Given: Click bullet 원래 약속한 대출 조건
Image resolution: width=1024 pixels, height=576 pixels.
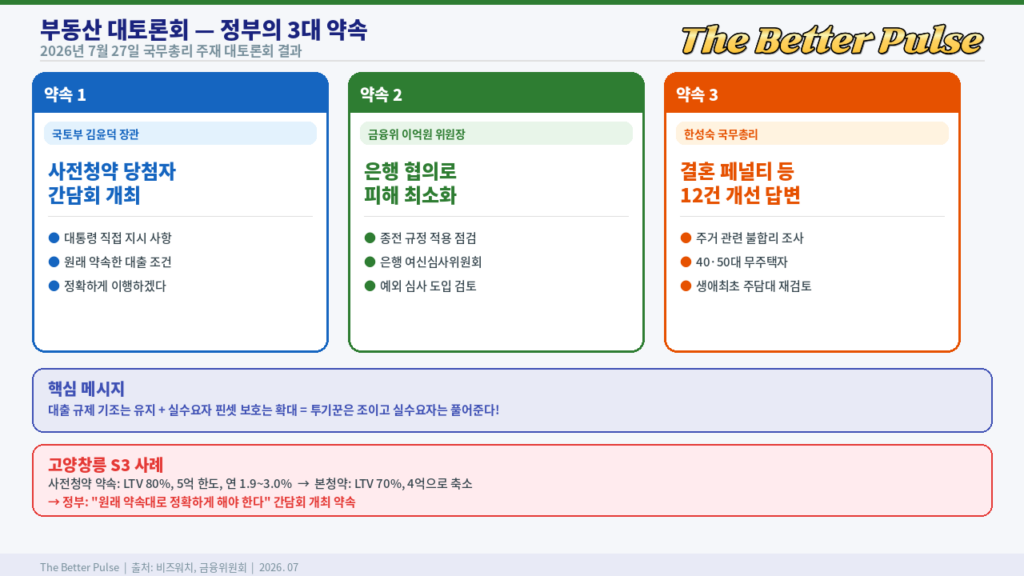Looking at the screenshot, I should (110, 263).
